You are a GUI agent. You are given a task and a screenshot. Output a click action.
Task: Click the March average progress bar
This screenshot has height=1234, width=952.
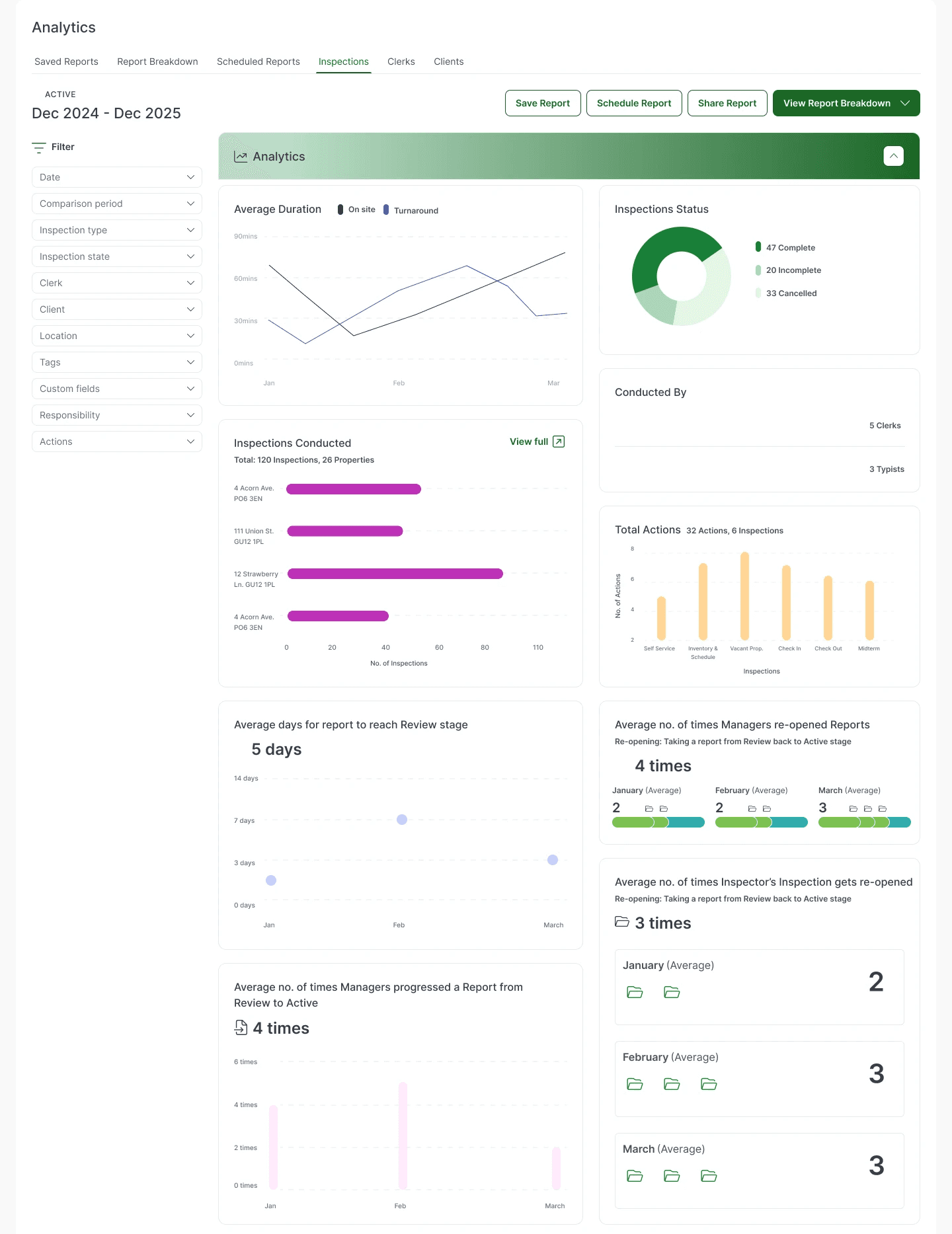pyautogui.click(x=865, y=822)
